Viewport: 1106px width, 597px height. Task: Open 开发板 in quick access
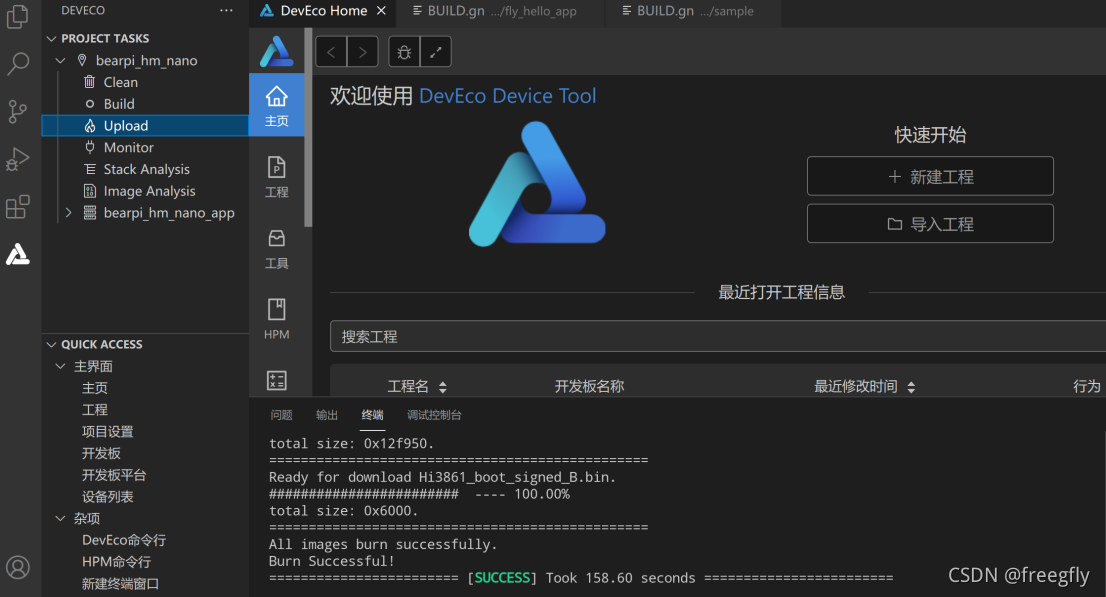(101, 453)
